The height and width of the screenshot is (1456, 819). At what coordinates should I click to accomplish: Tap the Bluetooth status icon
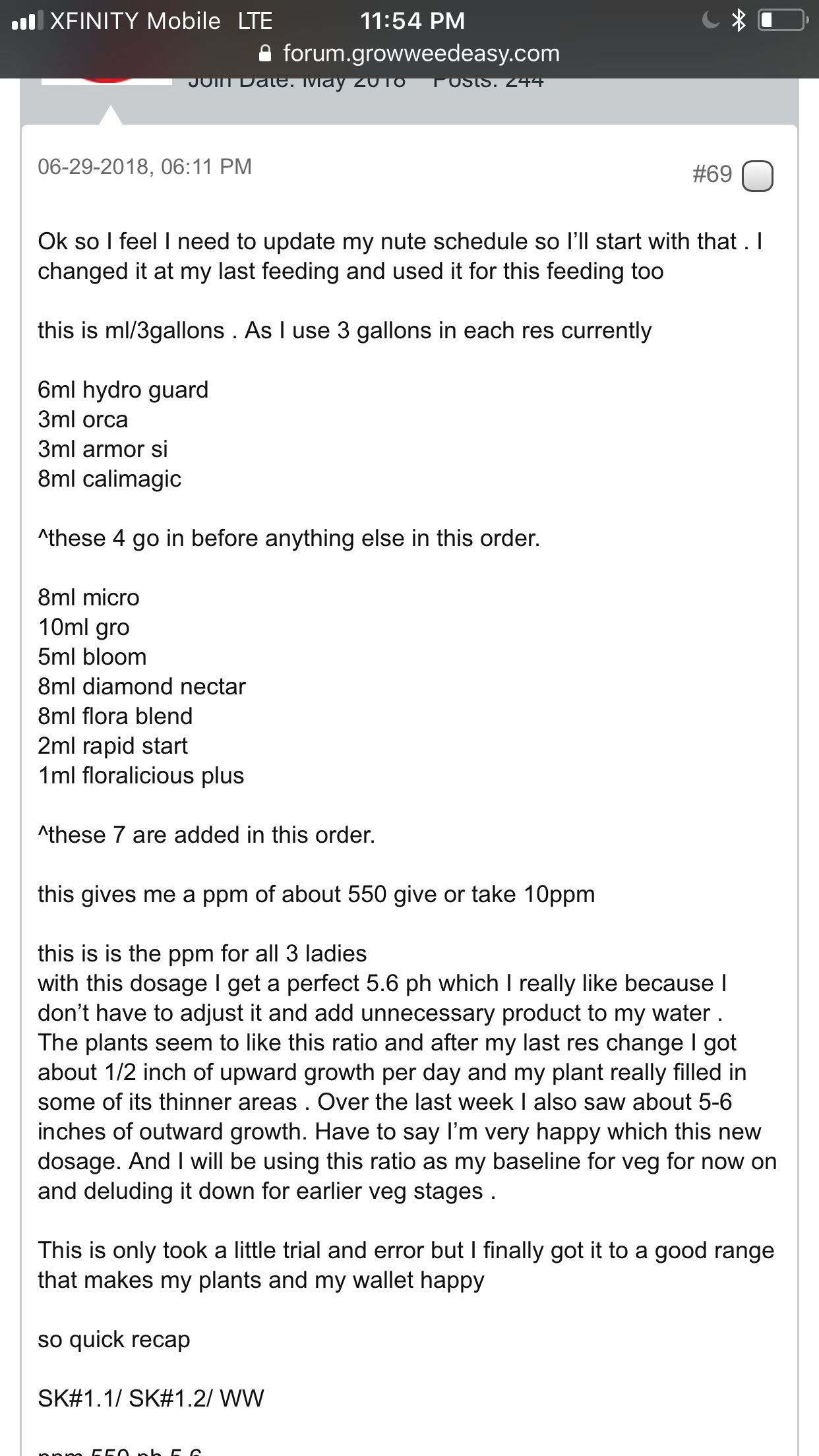(x=739, y=20)
